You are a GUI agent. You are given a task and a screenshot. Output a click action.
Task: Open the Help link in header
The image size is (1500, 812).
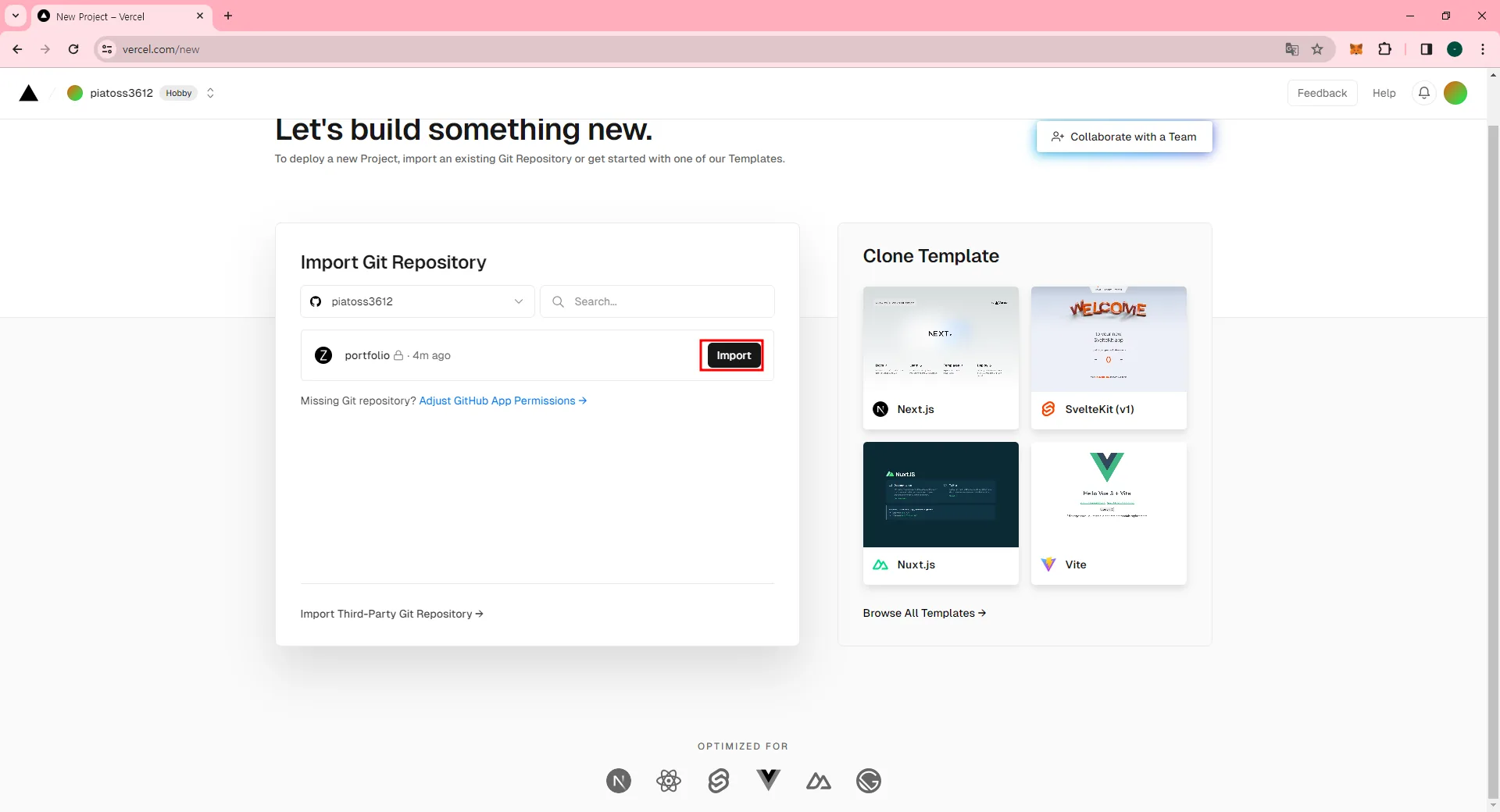(1384, 93)
